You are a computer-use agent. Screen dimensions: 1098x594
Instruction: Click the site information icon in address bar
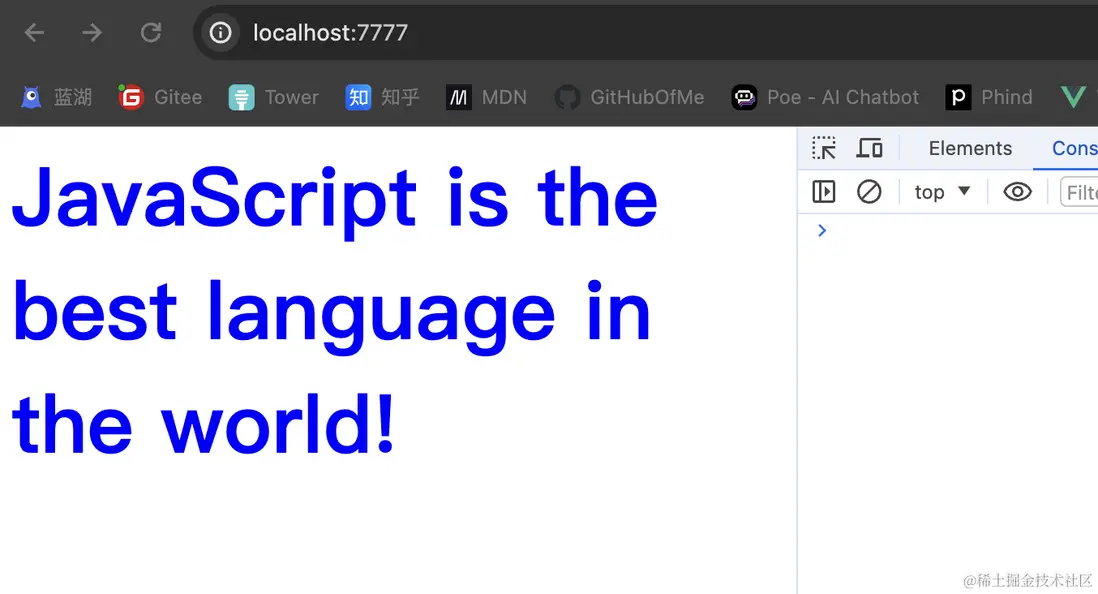220,33
